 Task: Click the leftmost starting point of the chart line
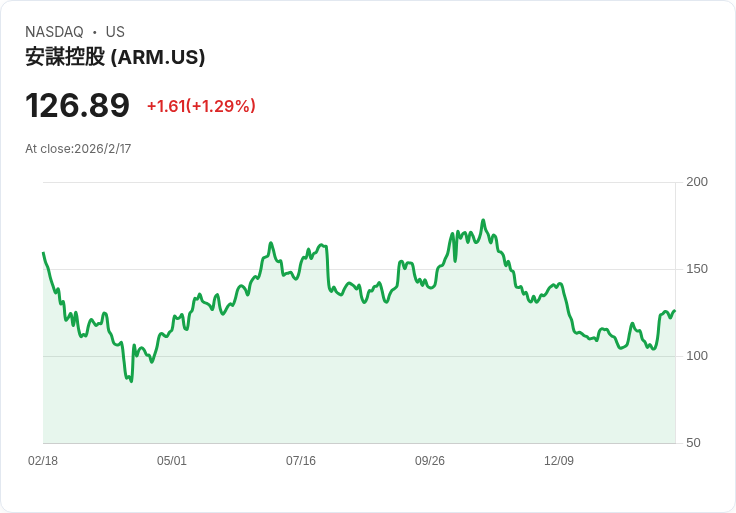coord(43,253)
